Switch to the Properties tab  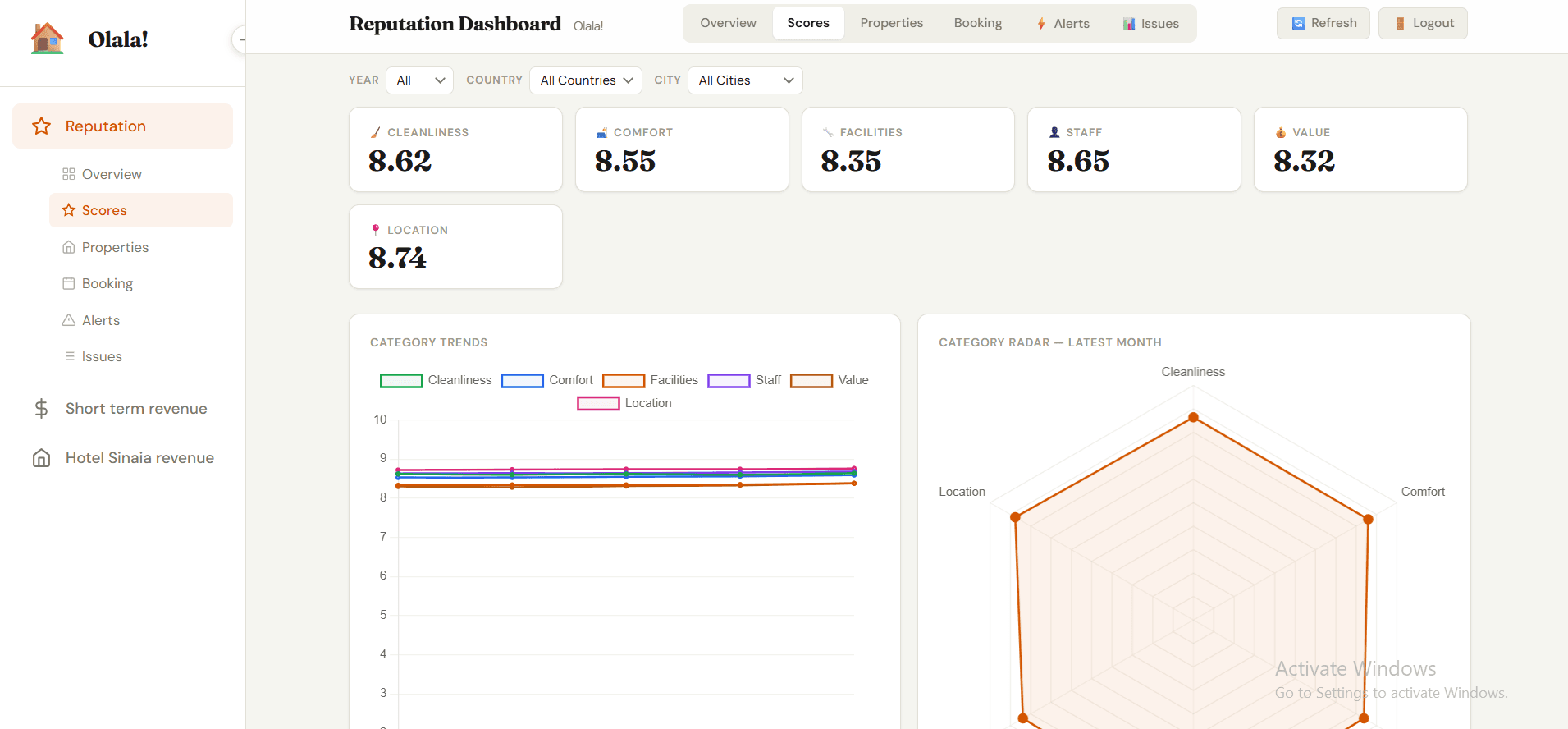tap(892, 23)
